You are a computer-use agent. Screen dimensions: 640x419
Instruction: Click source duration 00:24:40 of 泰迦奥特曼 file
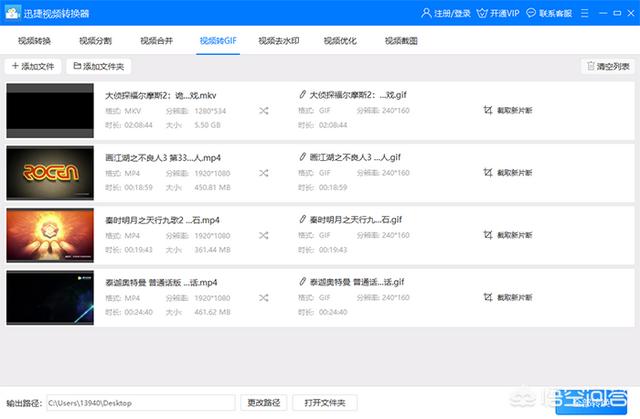[138, 312]
